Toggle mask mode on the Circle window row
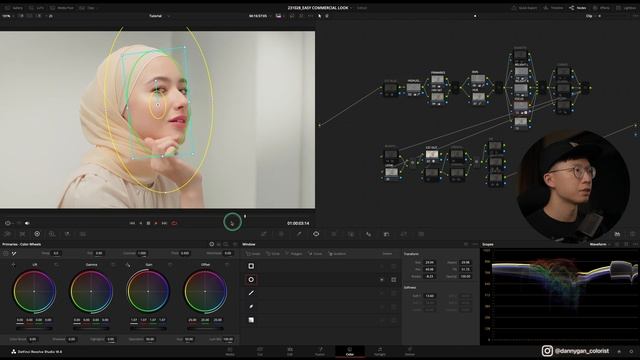 [x=393, y=280]
